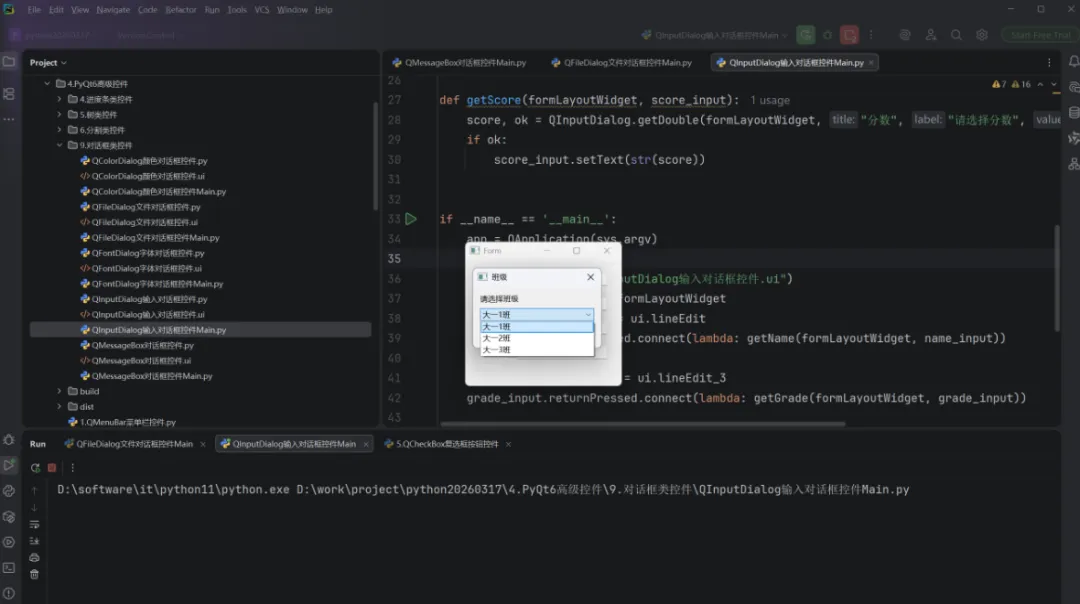1080x604 pixels.
Task: Open the Project tool window icon
Action: coord(9,62)
